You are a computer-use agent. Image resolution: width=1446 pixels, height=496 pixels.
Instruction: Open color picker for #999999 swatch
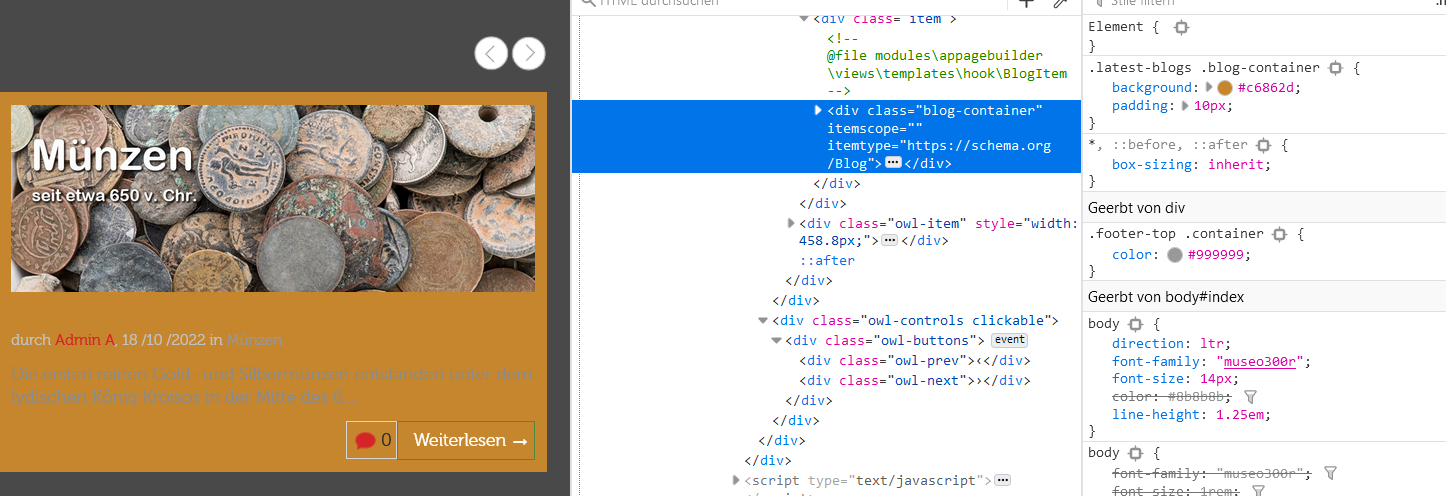coord(1175,255)
